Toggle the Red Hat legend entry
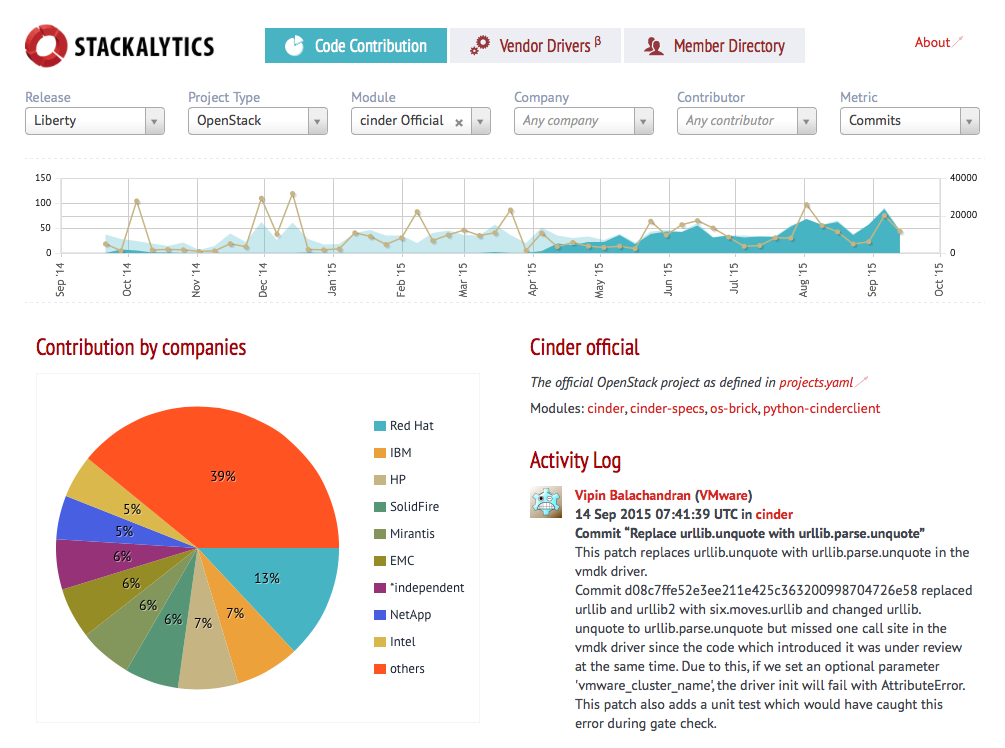 coord(411,426)
